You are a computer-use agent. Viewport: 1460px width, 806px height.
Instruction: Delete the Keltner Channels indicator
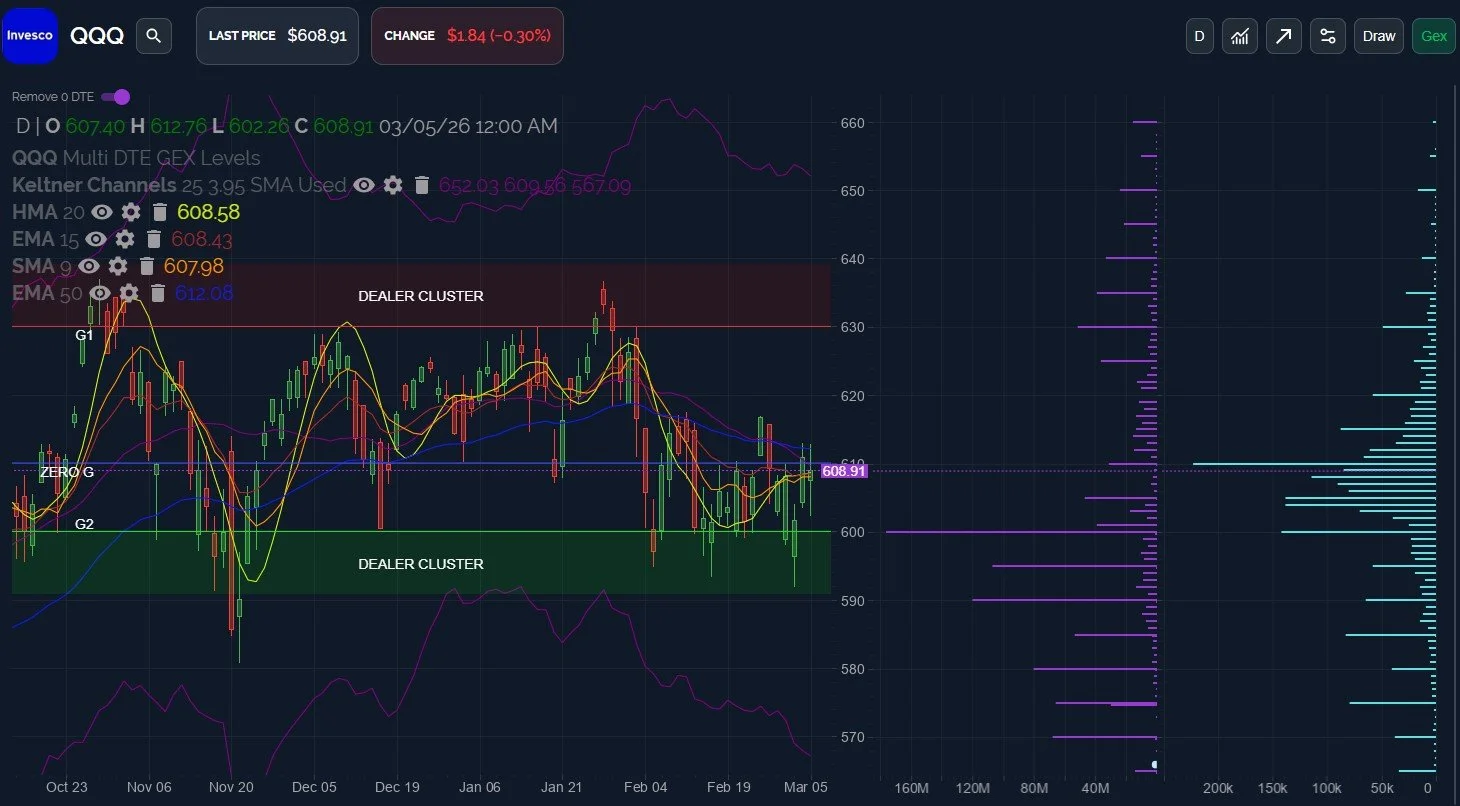click(422, 185)
